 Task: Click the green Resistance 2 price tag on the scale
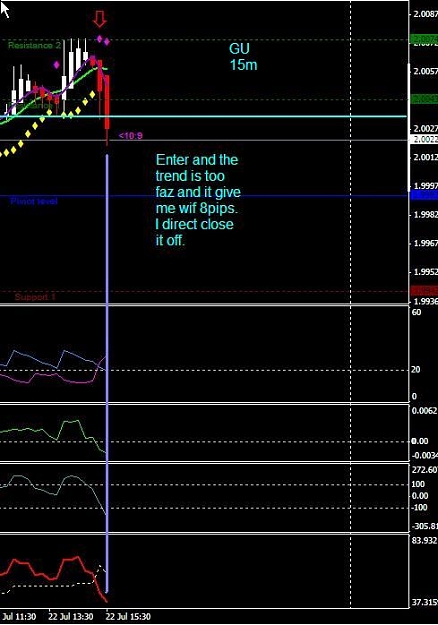pyautogui.click(x=424, y=39)
